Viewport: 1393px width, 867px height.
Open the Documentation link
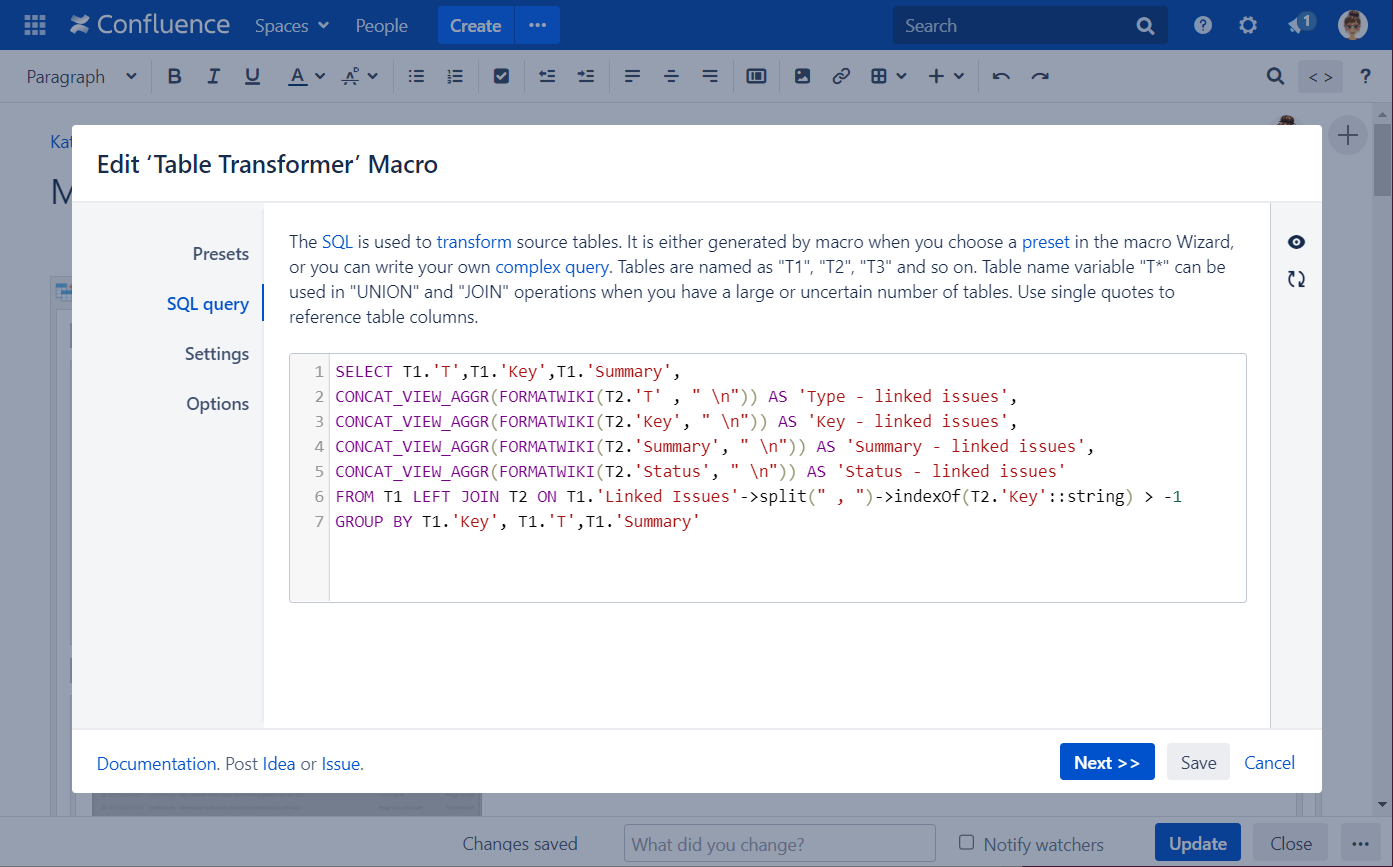tap(157, 764)
